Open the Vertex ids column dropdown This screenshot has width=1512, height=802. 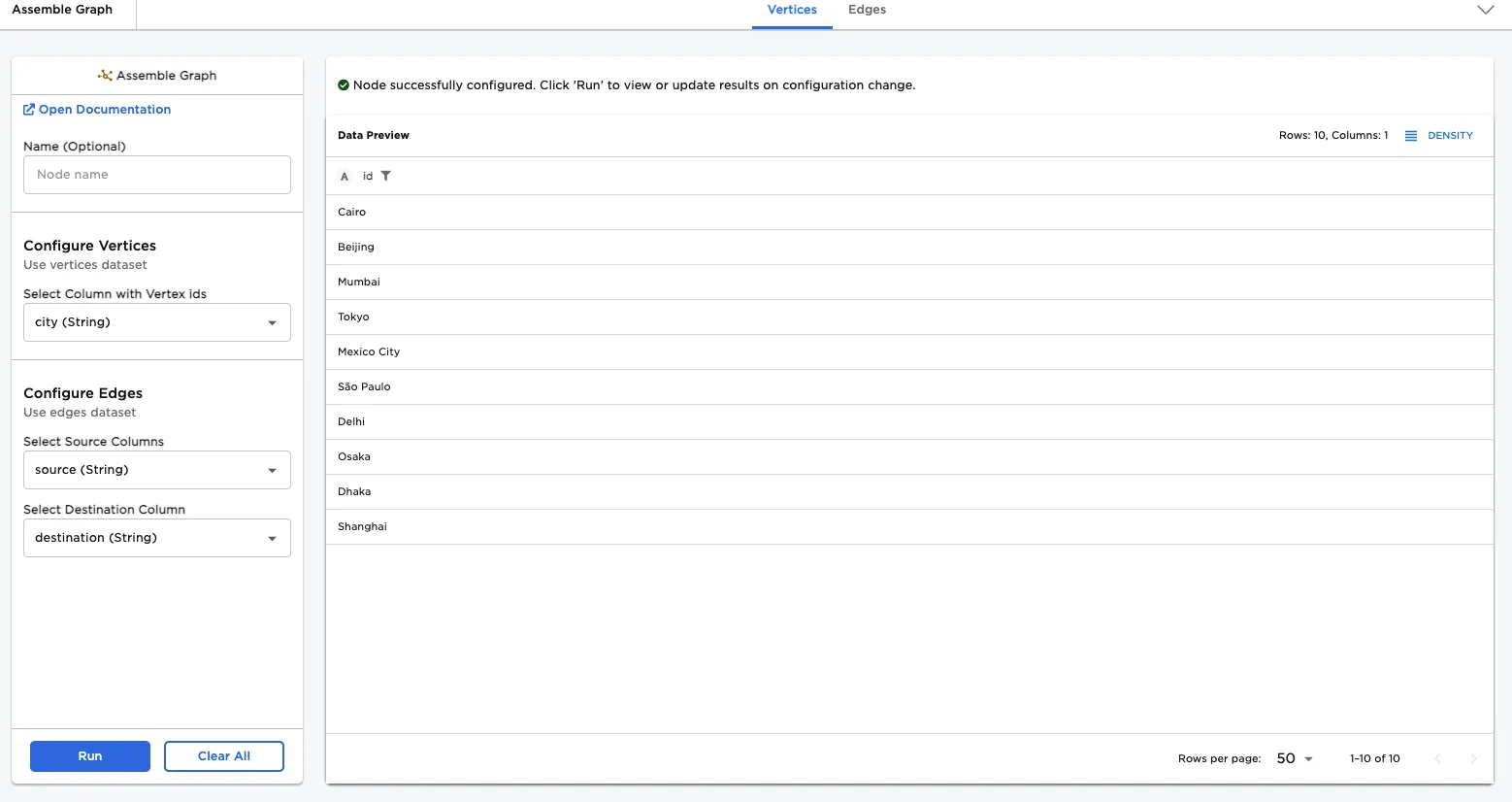pyautogui.click(x=156, y=322)
